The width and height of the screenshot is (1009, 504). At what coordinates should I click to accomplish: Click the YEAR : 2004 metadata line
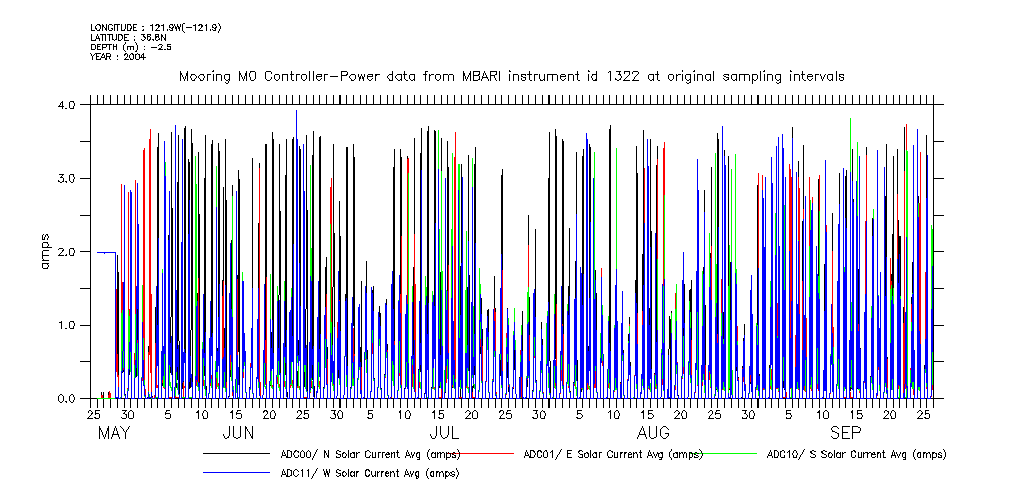pos(118,57)
